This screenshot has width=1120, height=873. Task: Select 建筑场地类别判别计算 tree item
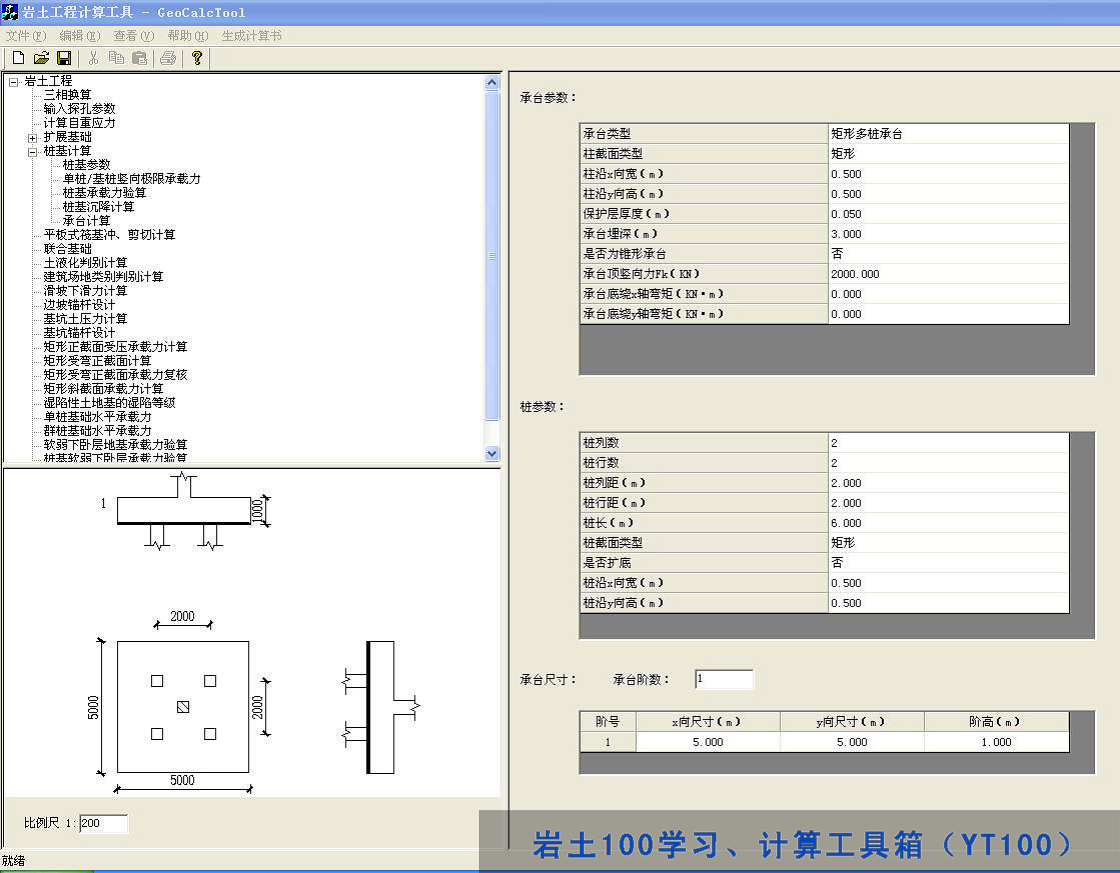[103, 277]
